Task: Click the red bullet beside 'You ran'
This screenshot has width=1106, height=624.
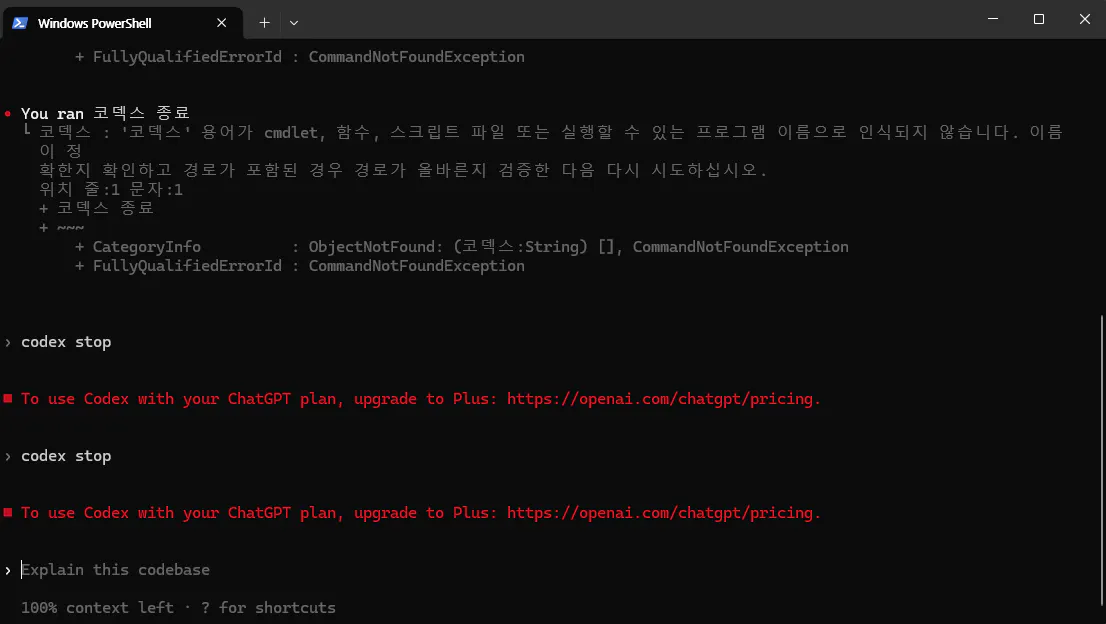Action: click(x=8, y=114)
